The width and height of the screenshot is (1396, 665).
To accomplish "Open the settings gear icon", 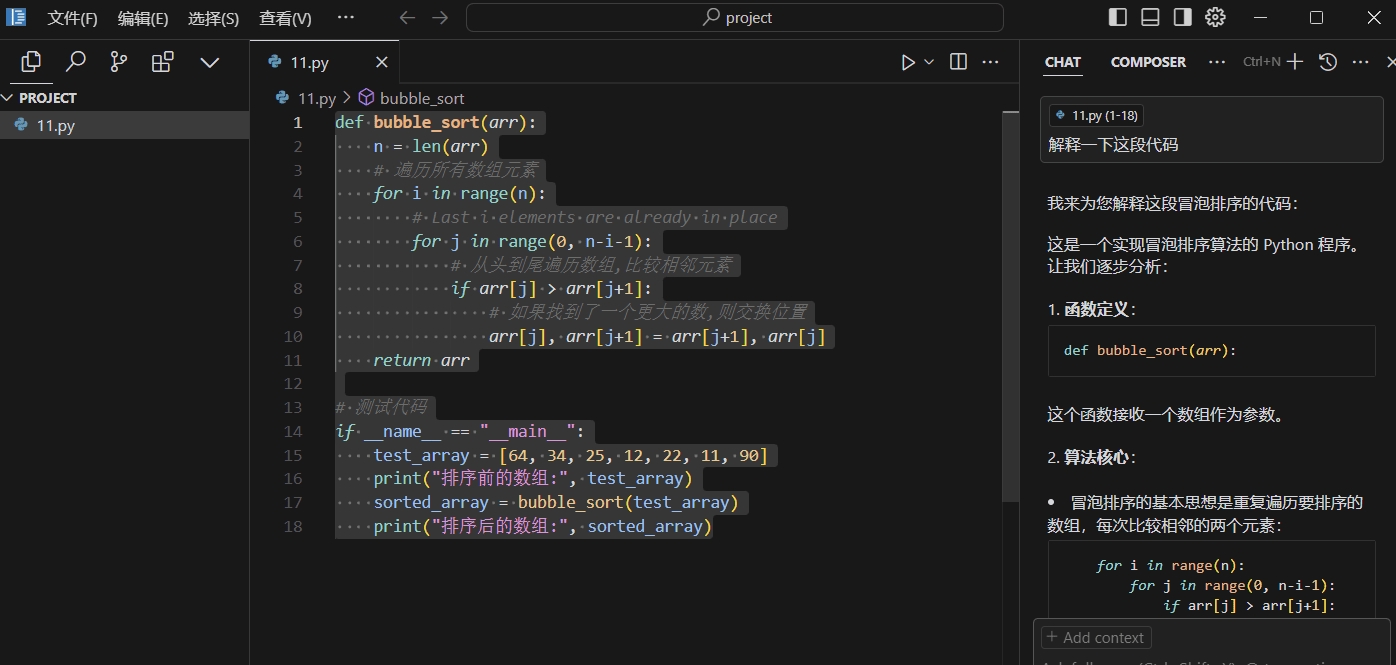I will tap(1215, 17).
